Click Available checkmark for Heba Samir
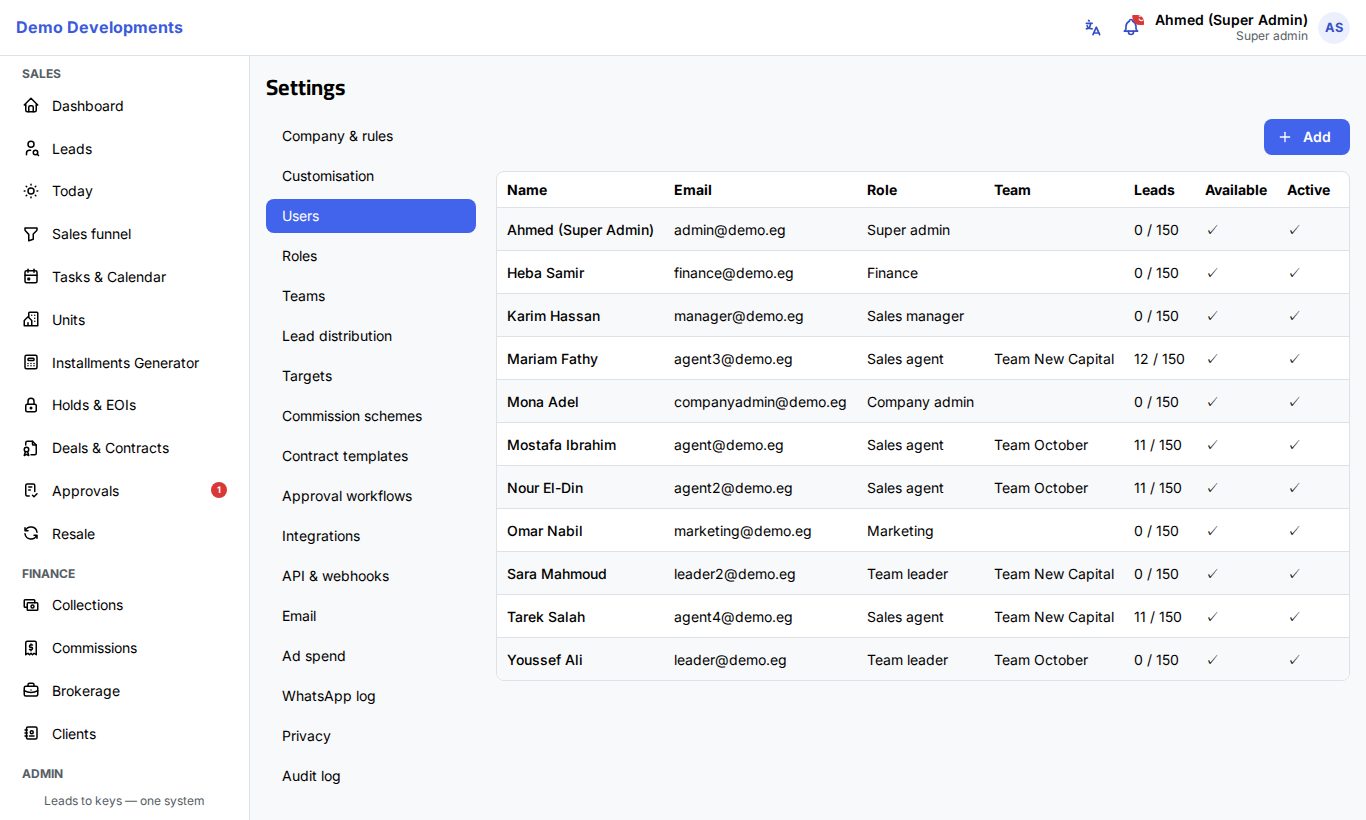 (x=1212, y=273)
